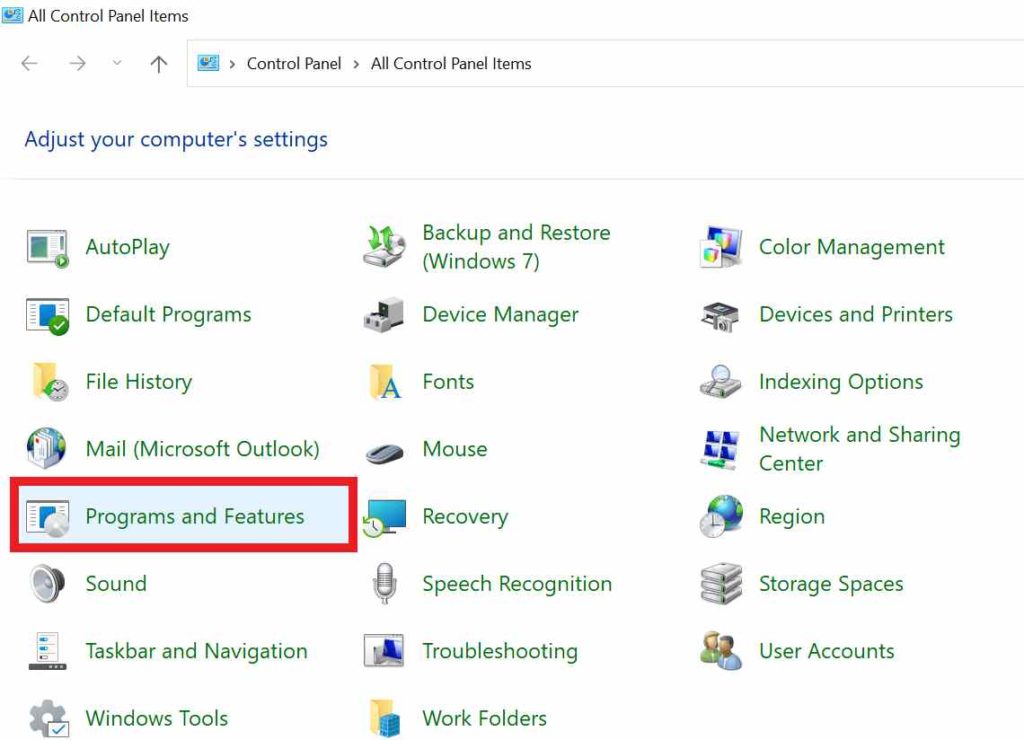Image resolution: width=1024 pixels, height=740 pixels.
Task: Open the Default Programs link
Action: point(168,315)
